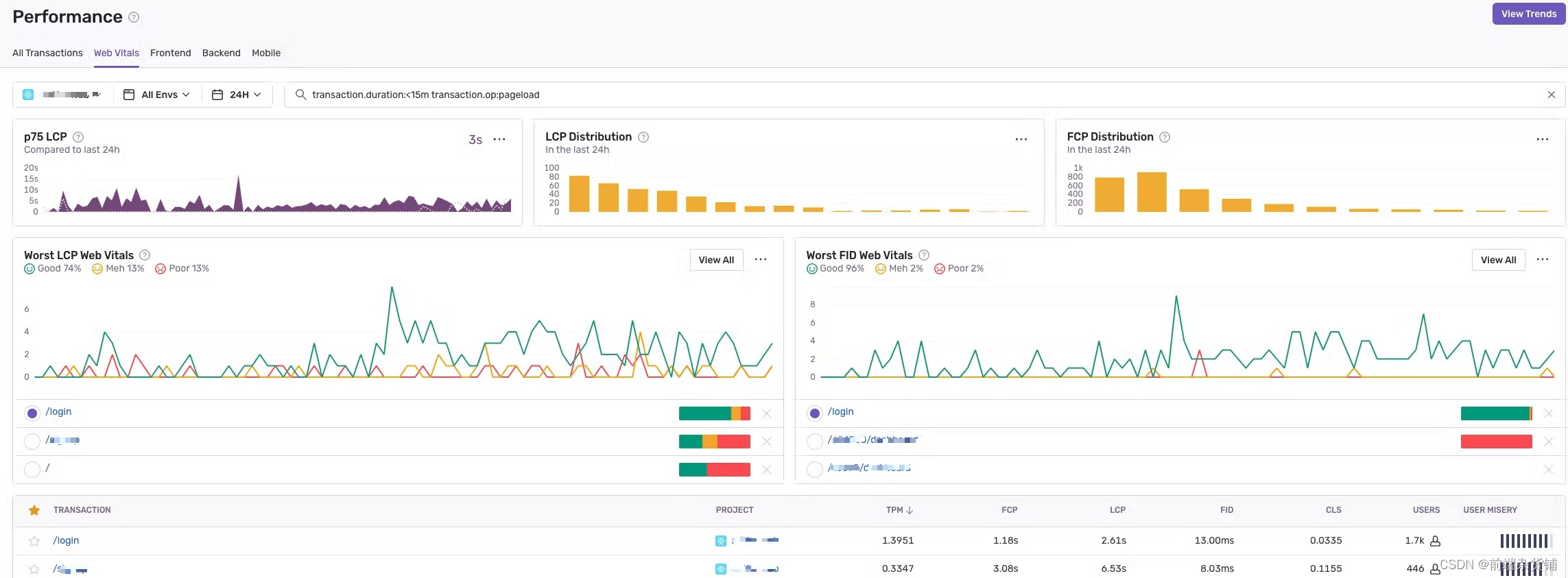Screen dimensions: 1568x578
Task: Click the FID column header
Action: [1226, 510]
